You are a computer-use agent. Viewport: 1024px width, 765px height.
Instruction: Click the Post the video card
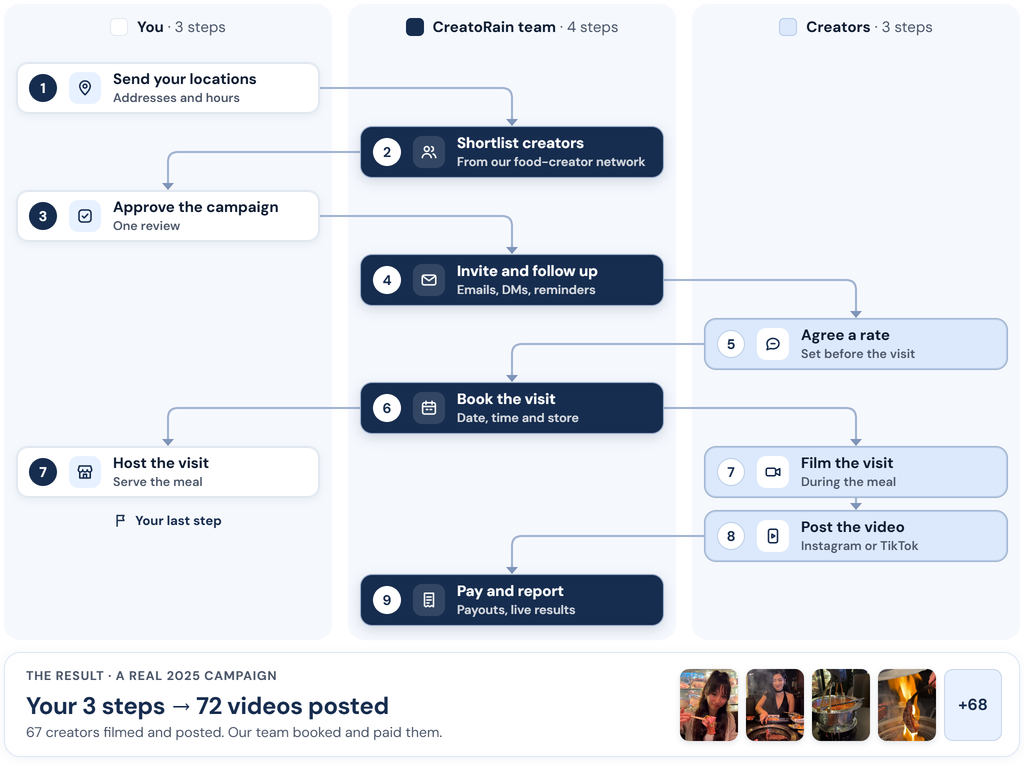tap(856, 536)
